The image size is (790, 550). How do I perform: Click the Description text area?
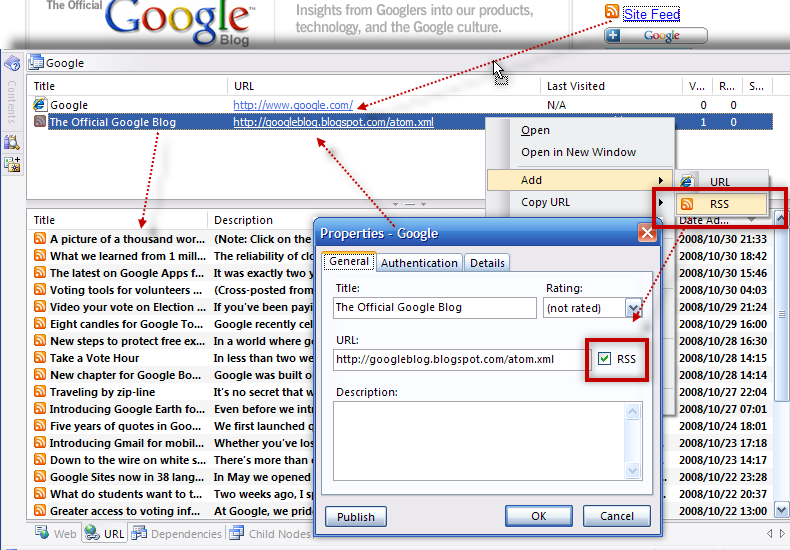click(479, 441)
